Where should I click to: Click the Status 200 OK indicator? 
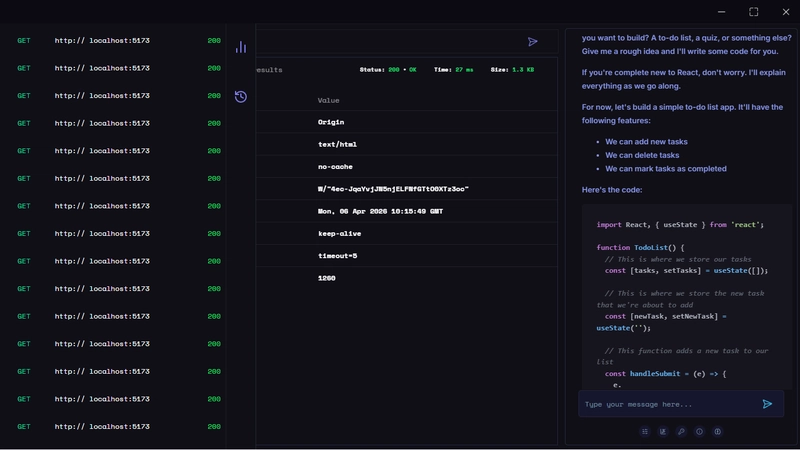[x=388, y=70]
